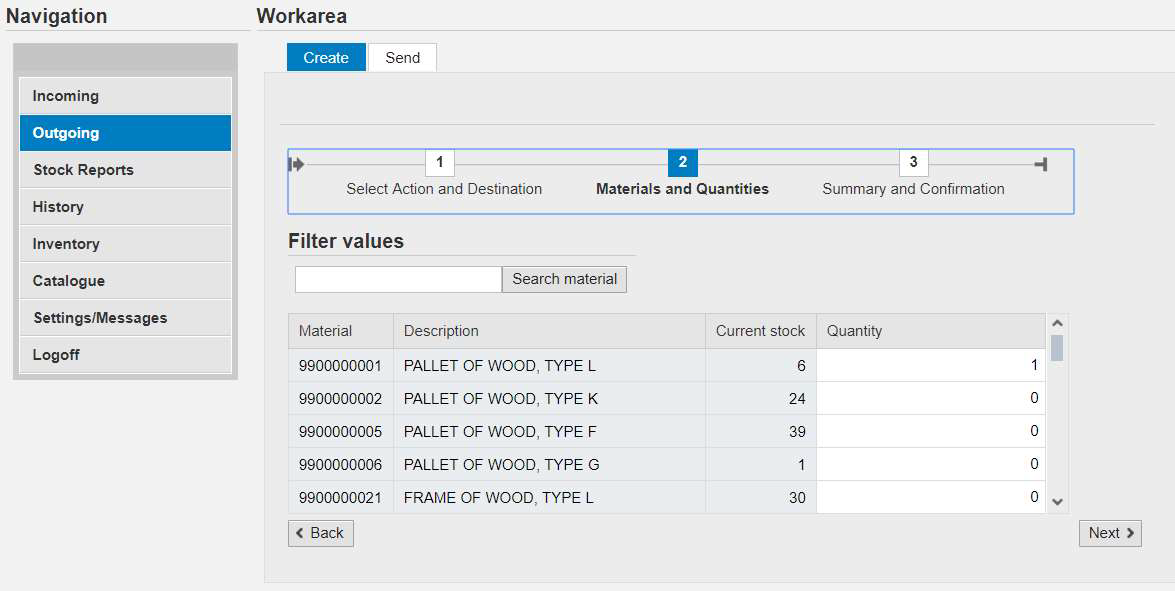Viewport: 1175px width, 591px height.
Task: Click Logoff in the navigation
Action: tap(125, 355)
